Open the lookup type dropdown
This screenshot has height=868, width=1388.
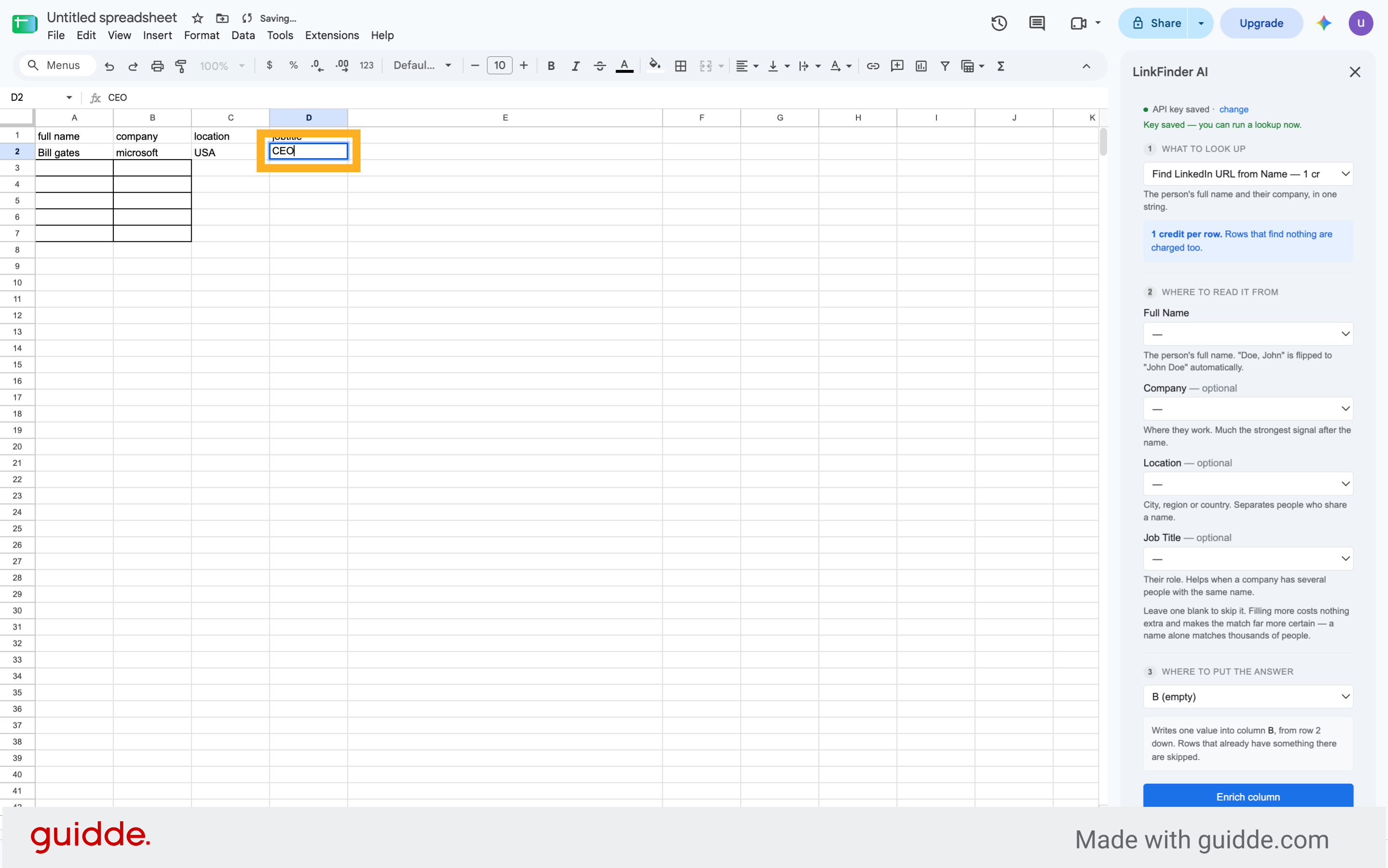pyautogui.click(x=1248, y=174)
